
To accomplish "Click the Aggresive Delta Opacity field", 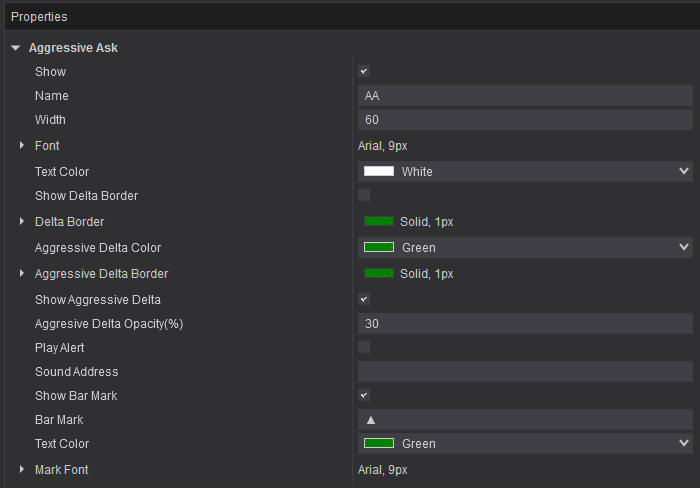I will (525, 324).
